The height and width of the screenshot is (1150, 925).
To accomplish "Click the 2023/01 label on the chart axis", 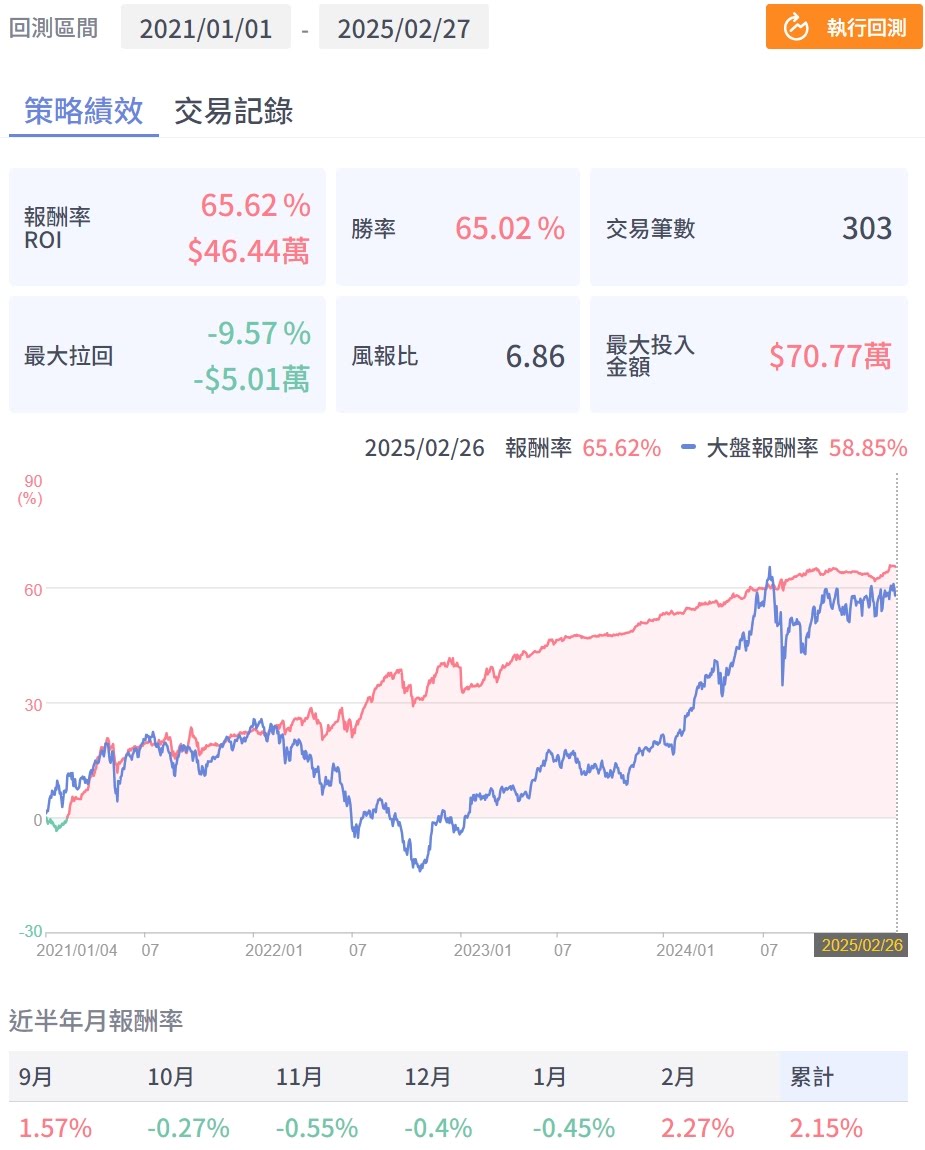I will click(x=484, y=950).
